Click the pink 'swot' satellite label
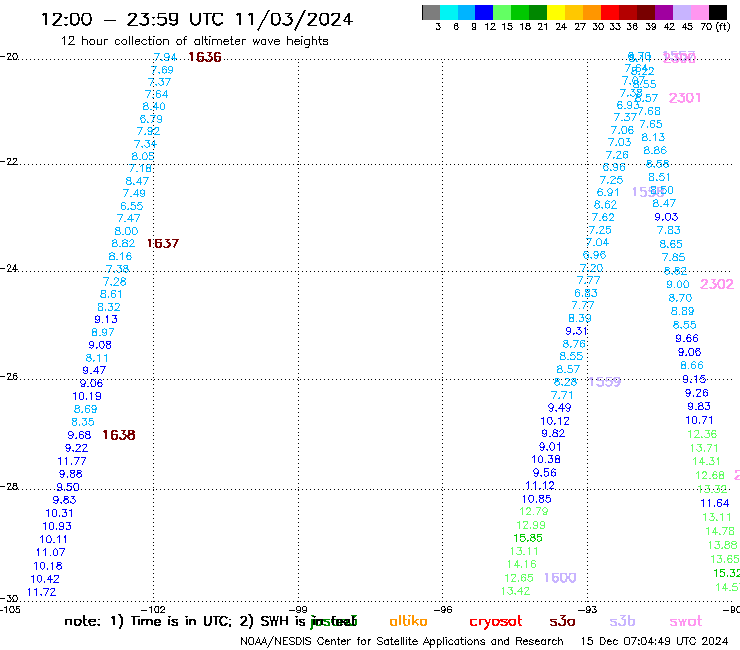740x650 pixels. coord(686,622)
